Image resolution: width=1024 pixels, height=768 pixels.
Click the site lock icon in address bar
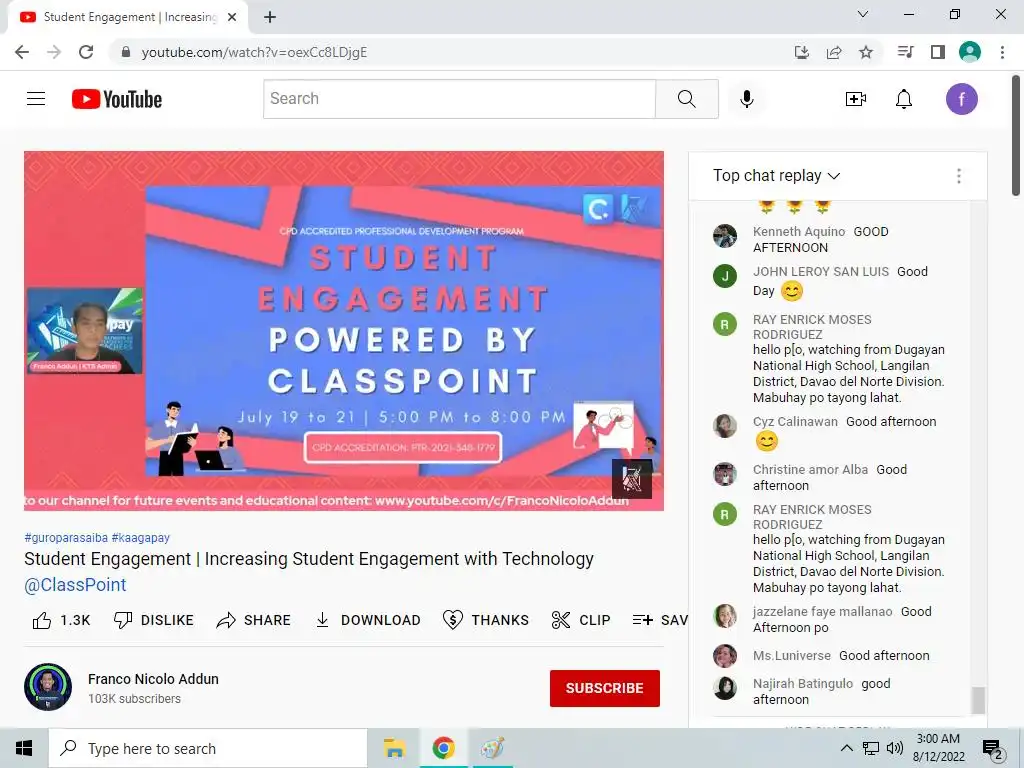click(x=126, y=52)
